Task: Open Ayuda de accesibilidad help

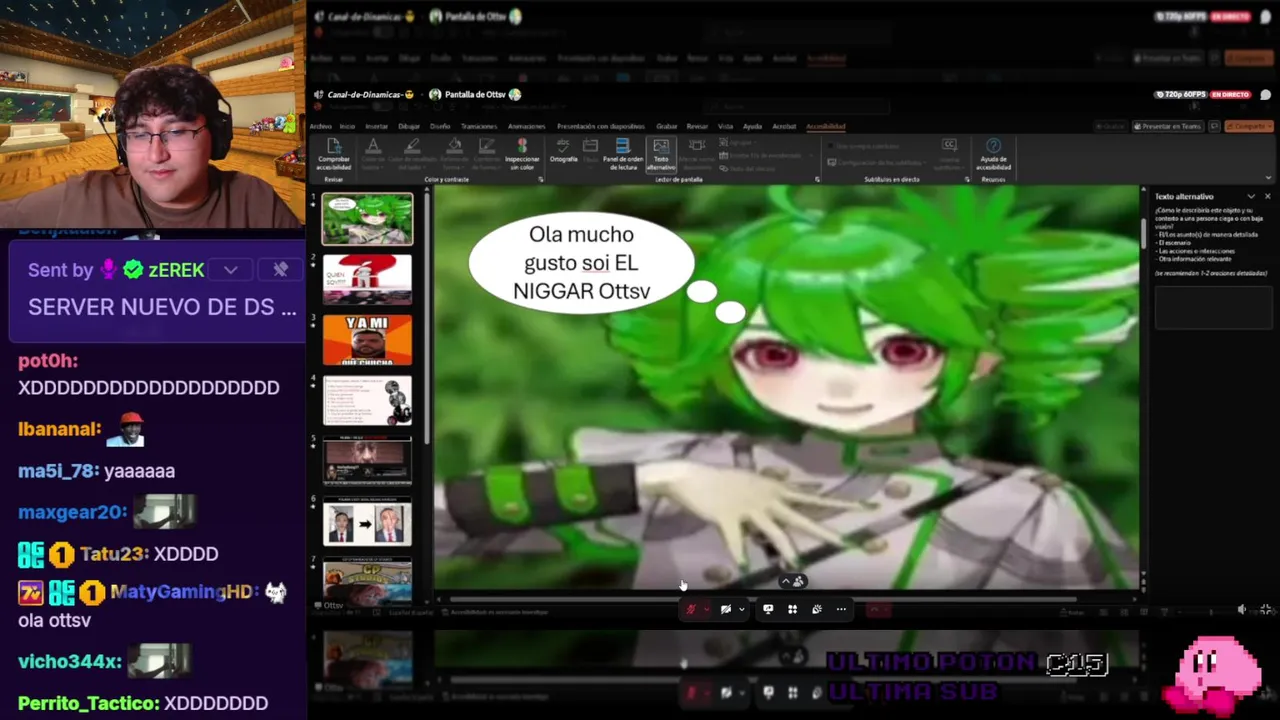Action: (x=993, y=155)
